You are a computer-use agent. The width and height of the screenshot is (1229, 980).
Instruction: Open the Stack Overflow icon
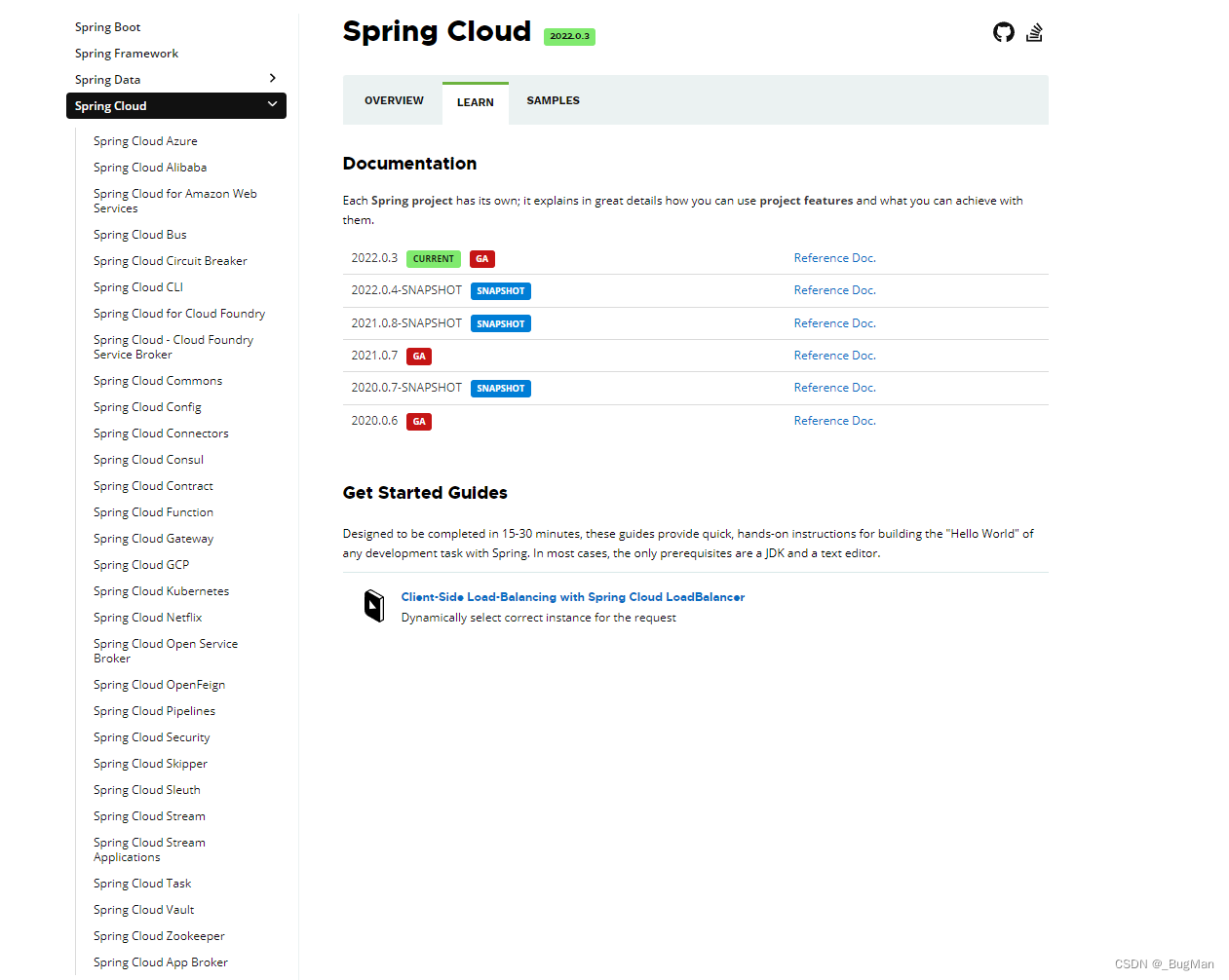[1035, 32]
